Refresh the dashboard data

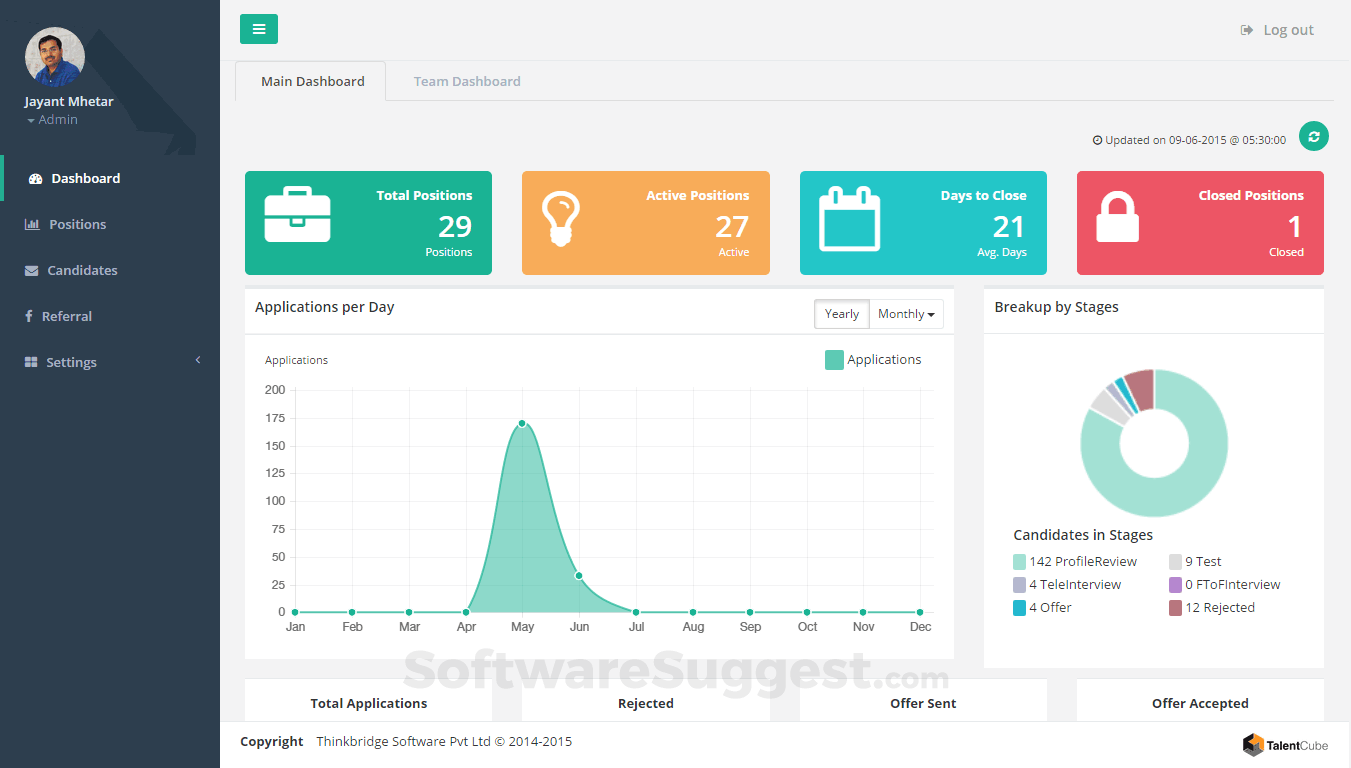[x=1313, y=136]
